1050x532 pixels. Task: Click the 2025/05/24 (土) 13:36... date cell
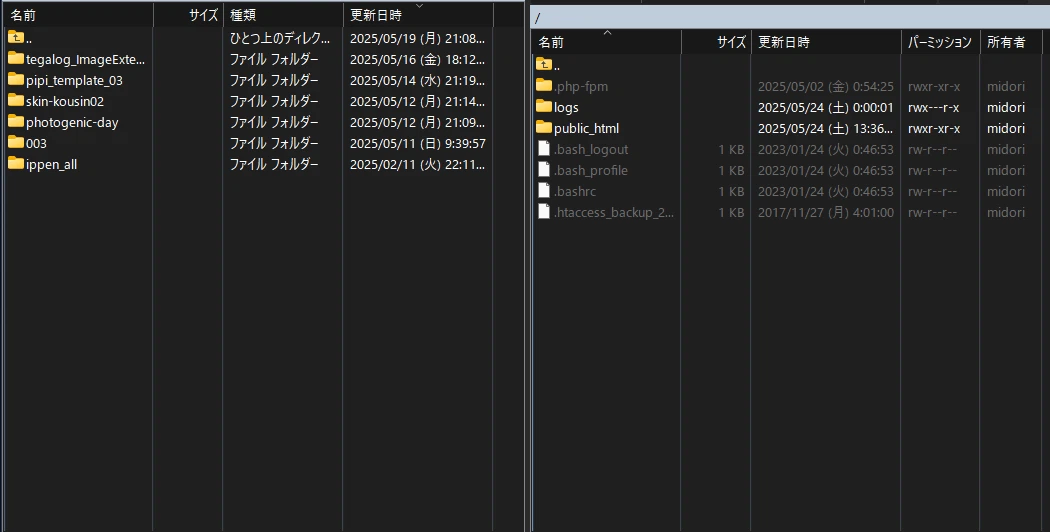point(826,128)
